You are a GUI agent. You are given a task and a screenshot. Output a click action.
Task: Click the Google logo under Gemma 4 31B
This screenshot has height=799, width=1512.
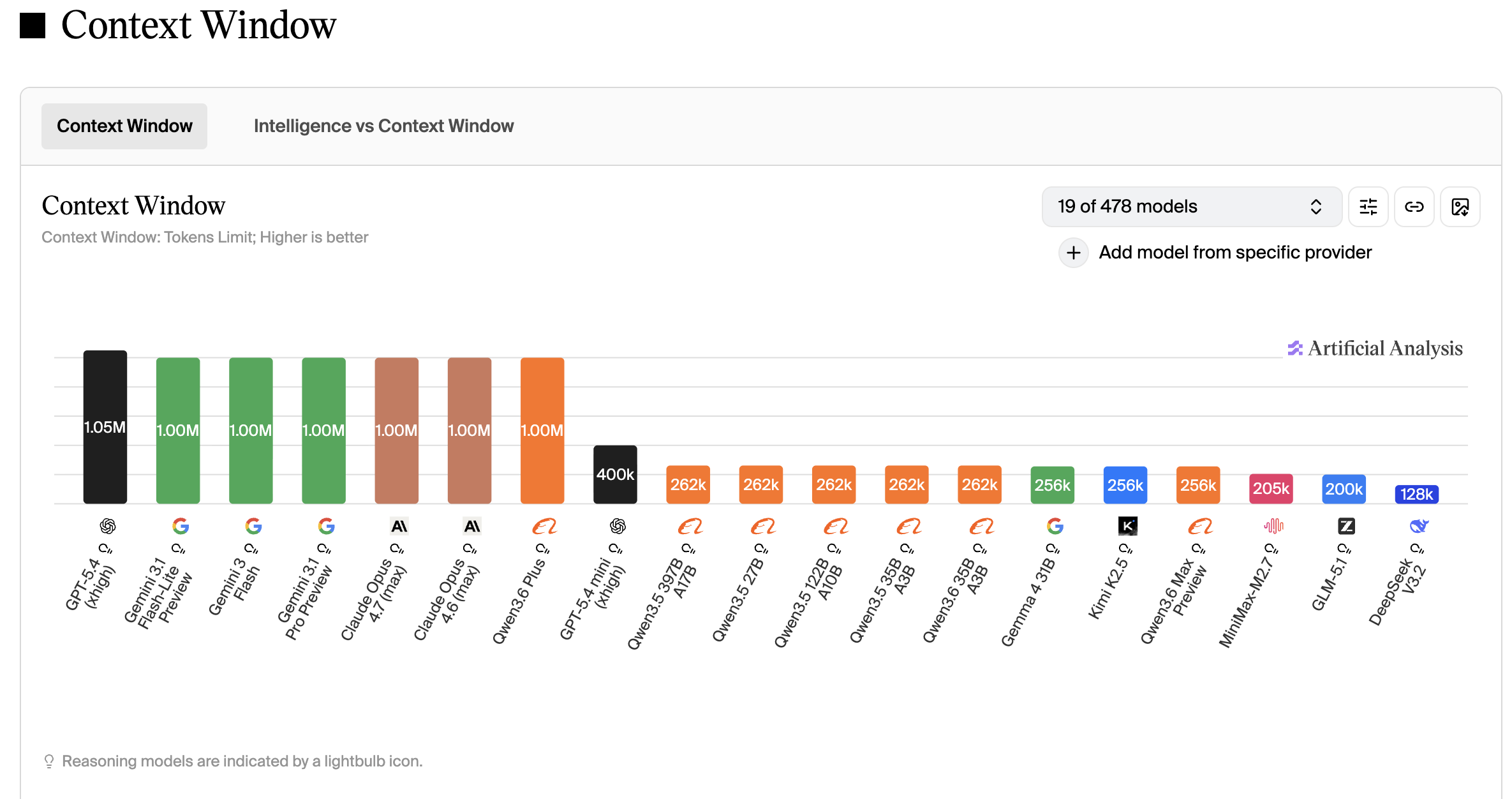pyautogui.click(x=1055, y=526)
